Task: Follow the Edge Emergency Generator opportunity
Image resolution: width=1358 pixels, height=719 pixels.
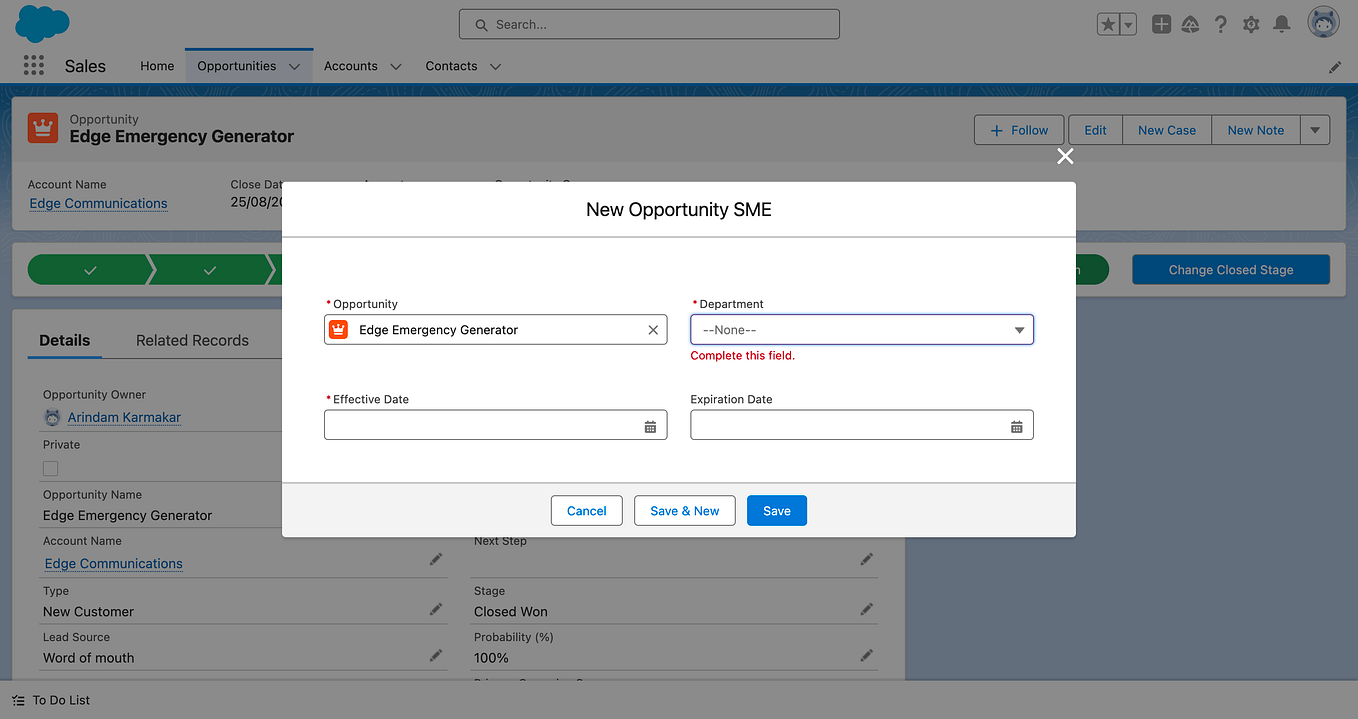Action: (1018, 129)
